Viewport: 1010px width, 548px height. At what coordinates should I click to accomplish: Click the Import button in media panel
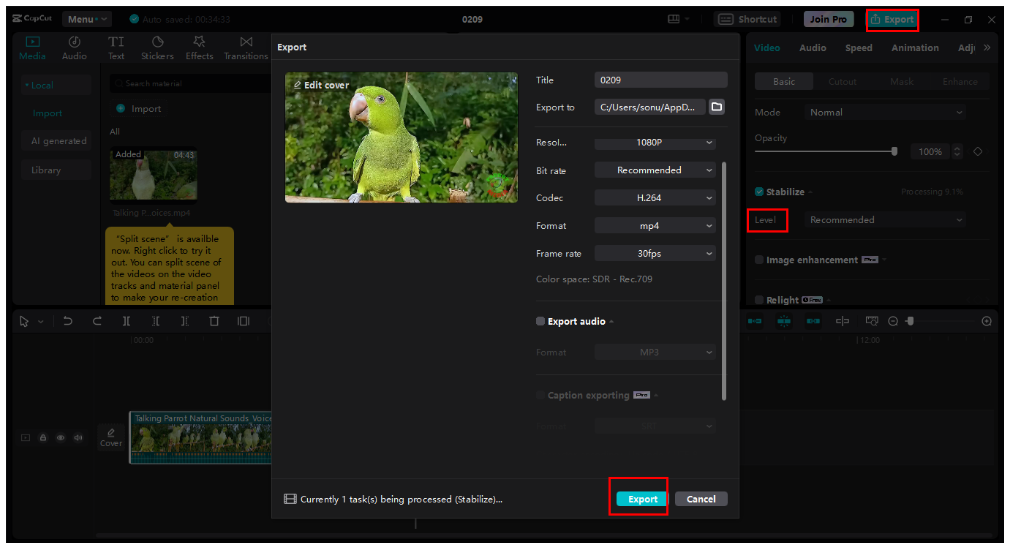[139, 108]
